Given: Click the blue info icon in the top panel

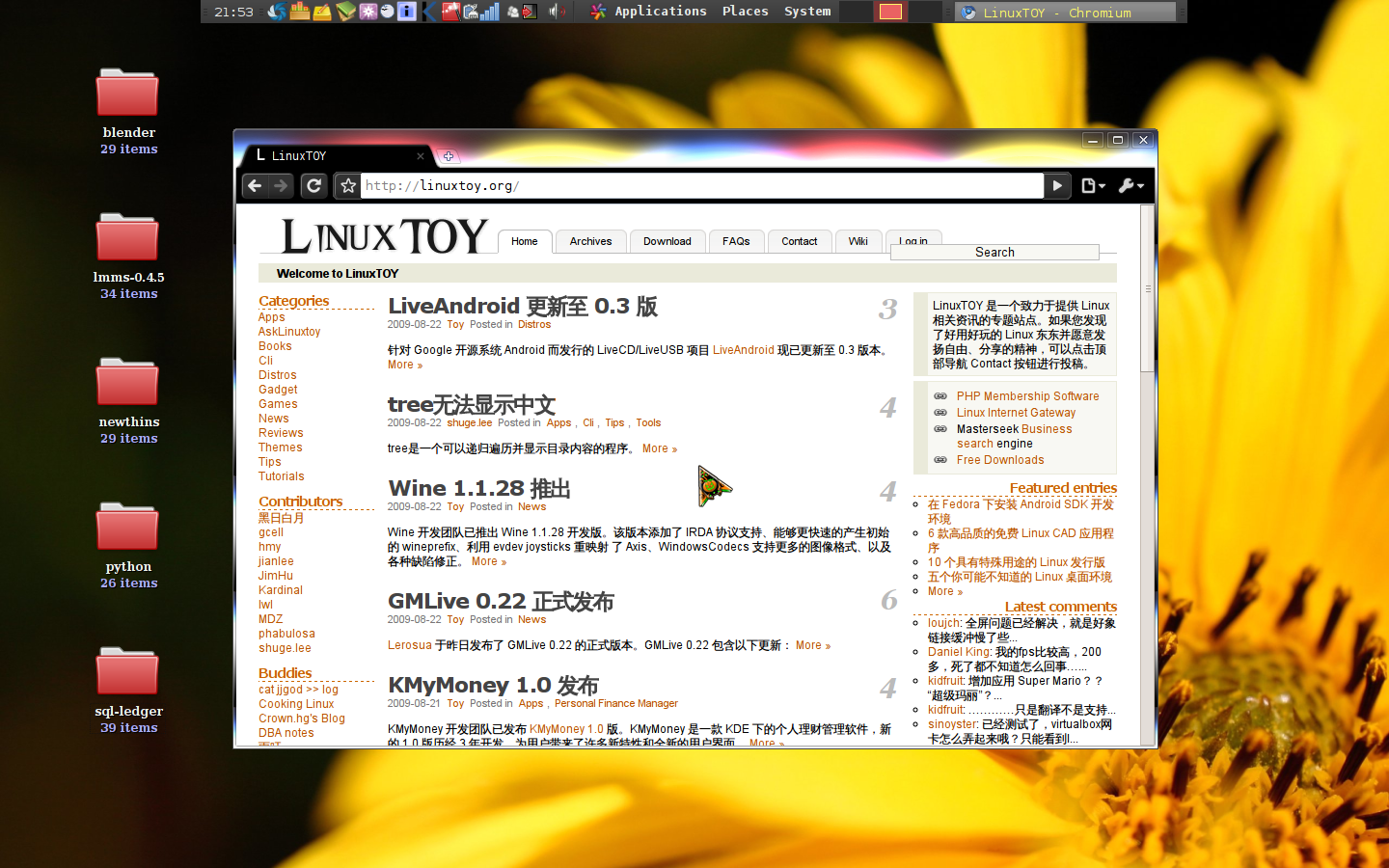Looking at the screenshot, I should click(x=407, y=12).
